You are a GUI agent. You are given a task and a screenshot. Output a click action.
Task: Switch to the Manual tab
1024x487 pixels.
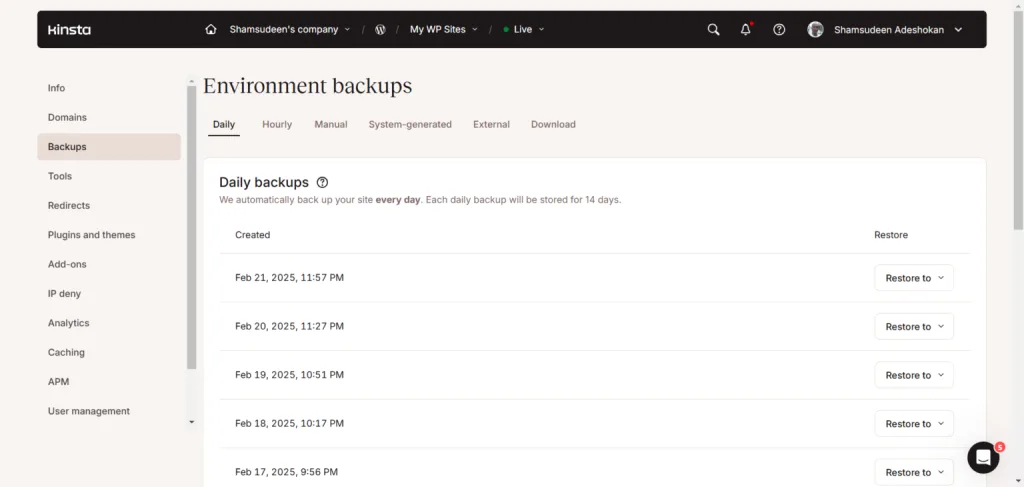tap(331, 124)
